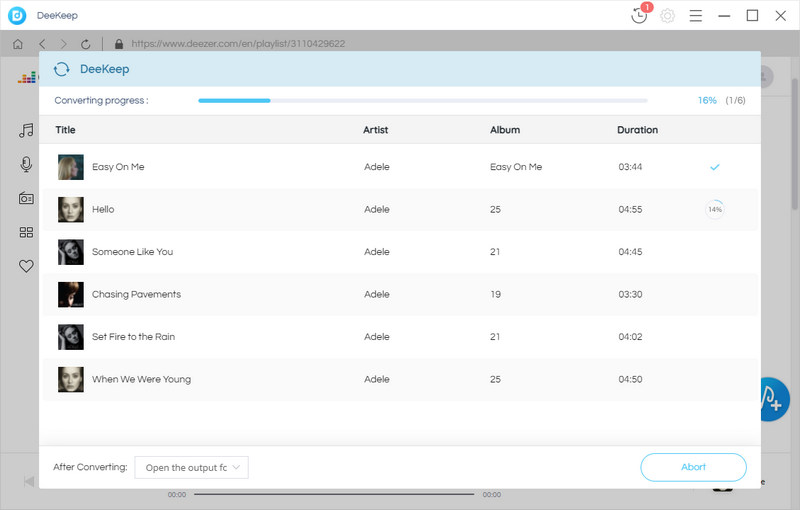800x510 pixels.
Task: Click the 14% progress indicator for Hello
Action: tap(715, 209)
